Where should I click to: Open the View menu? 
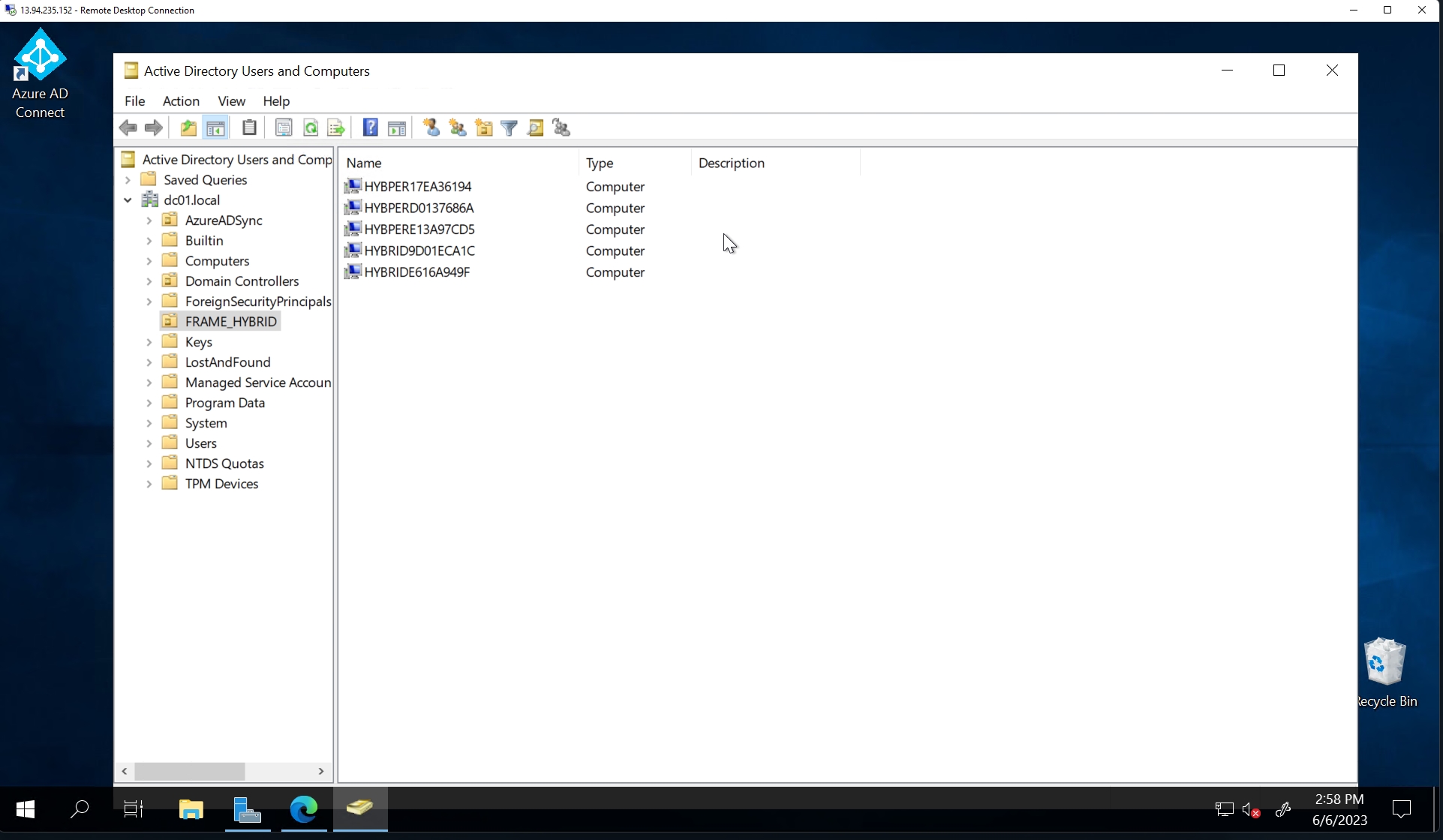232,101
